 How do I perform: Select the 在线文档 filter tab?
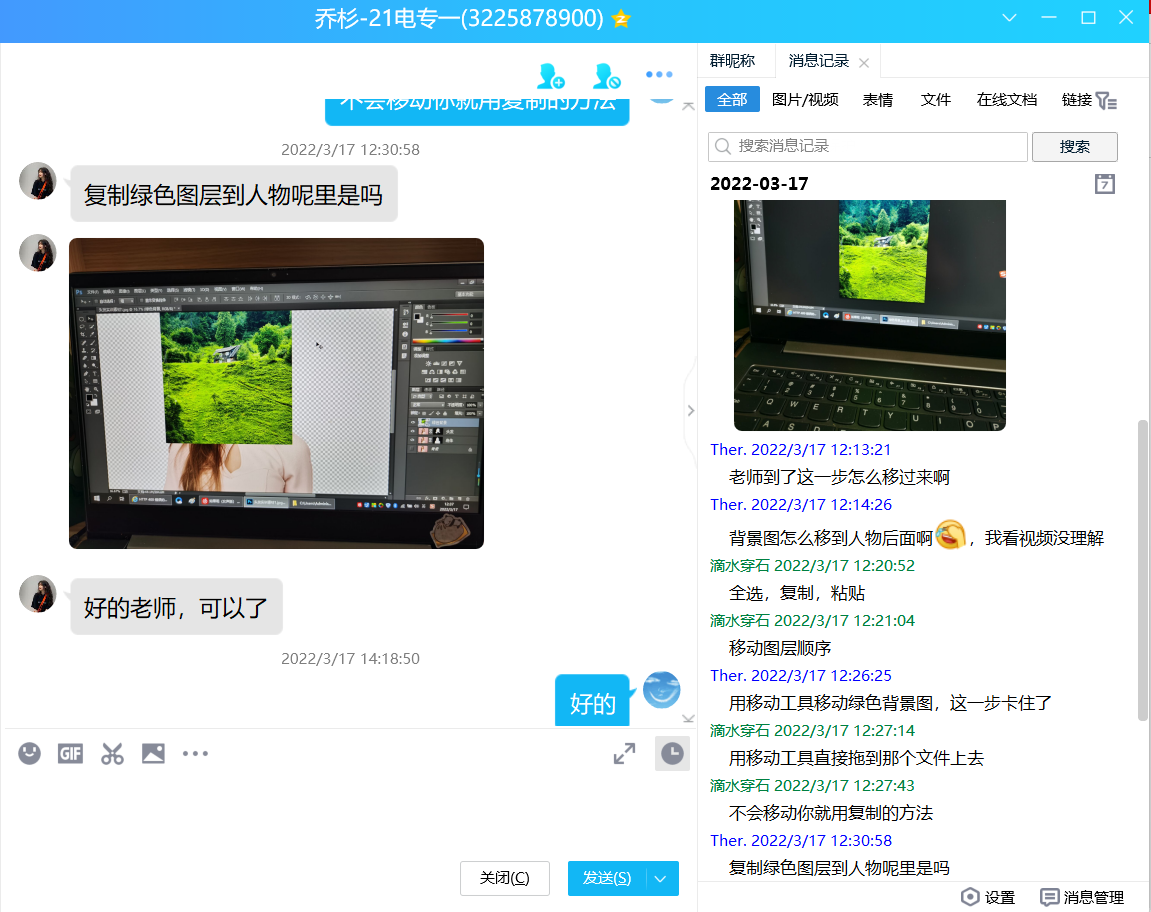1006,100
